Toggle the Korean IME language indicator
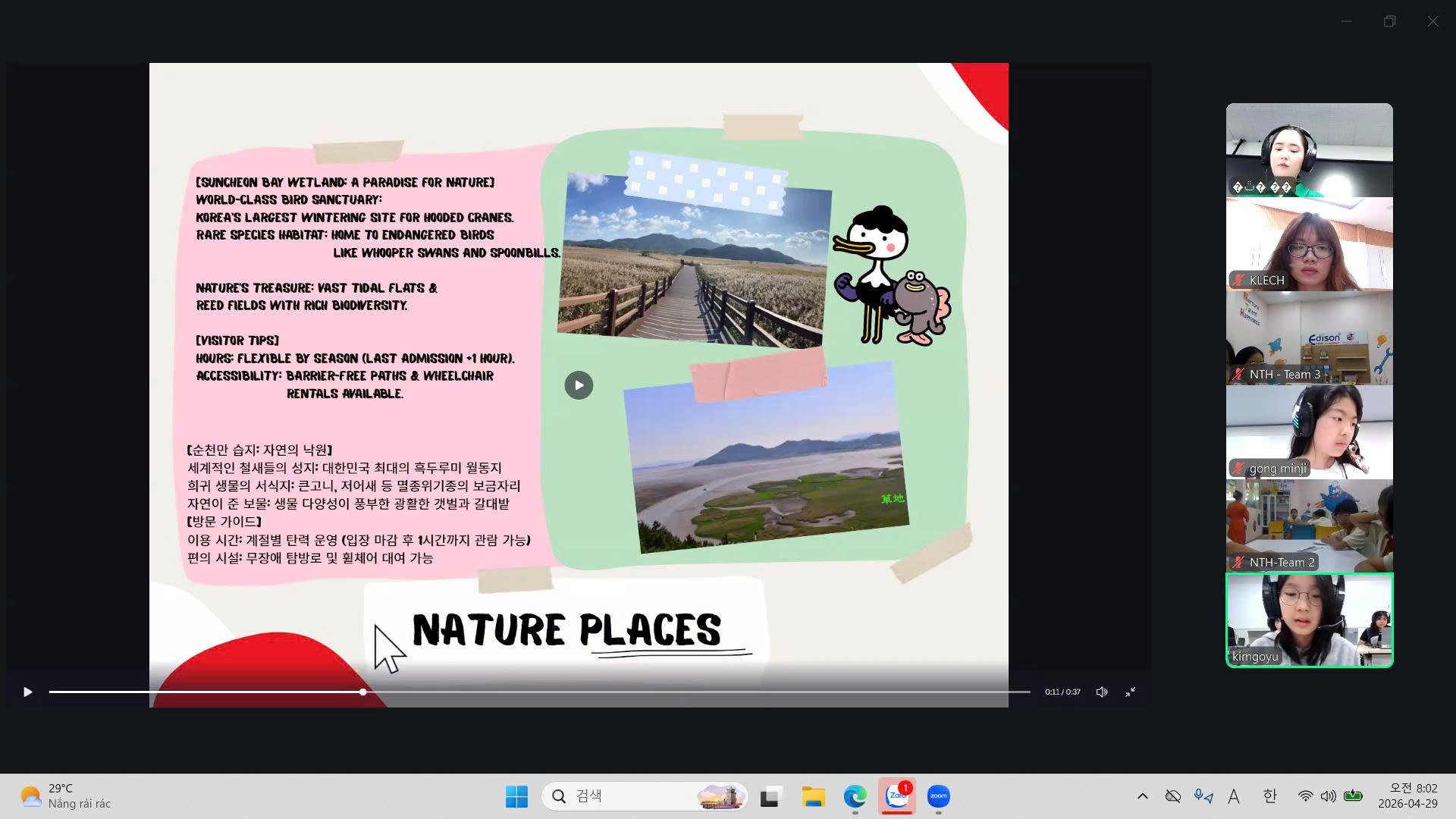The image size is (1456, 819). 1269,796
